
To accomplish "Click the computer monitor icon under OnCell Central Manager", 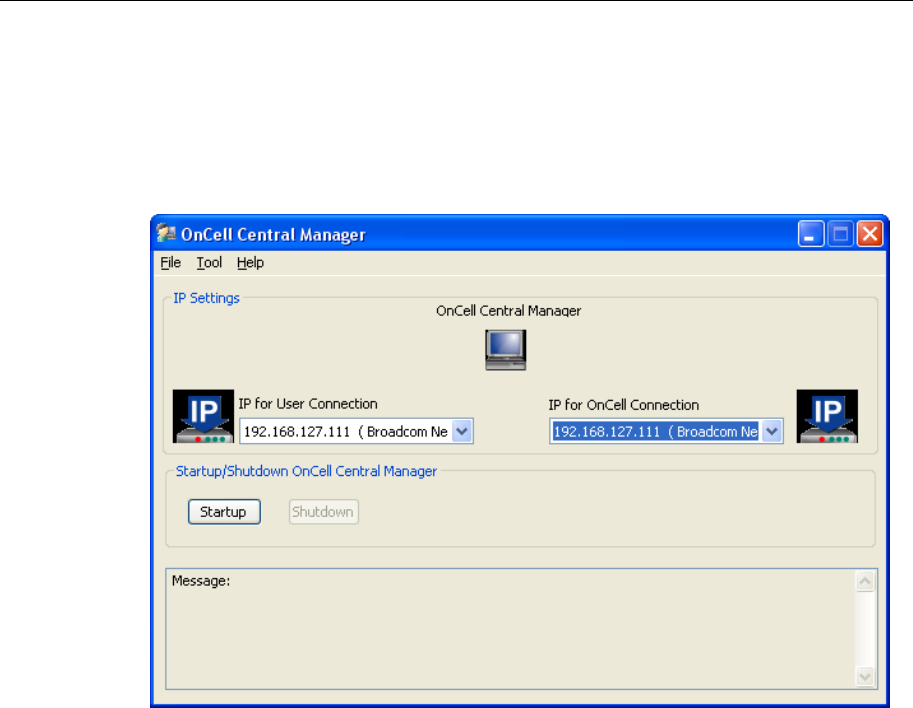I will coord(506,350).
